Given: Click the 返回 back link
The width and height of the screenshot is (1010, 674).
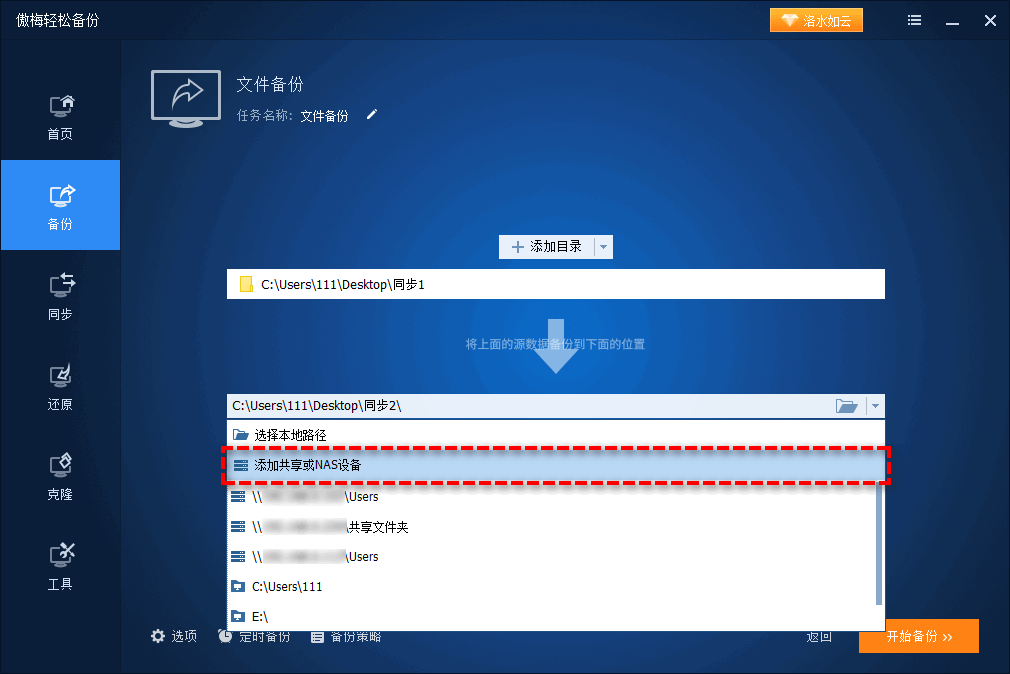Looking at the screenshot, I should pyautogui.click(x=819, y=637).
